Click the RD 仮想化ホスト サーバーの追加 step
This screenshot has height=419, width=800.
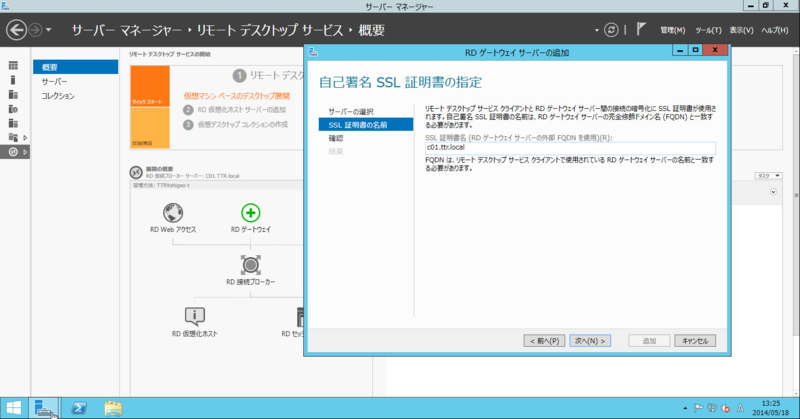tap(241, 110)
